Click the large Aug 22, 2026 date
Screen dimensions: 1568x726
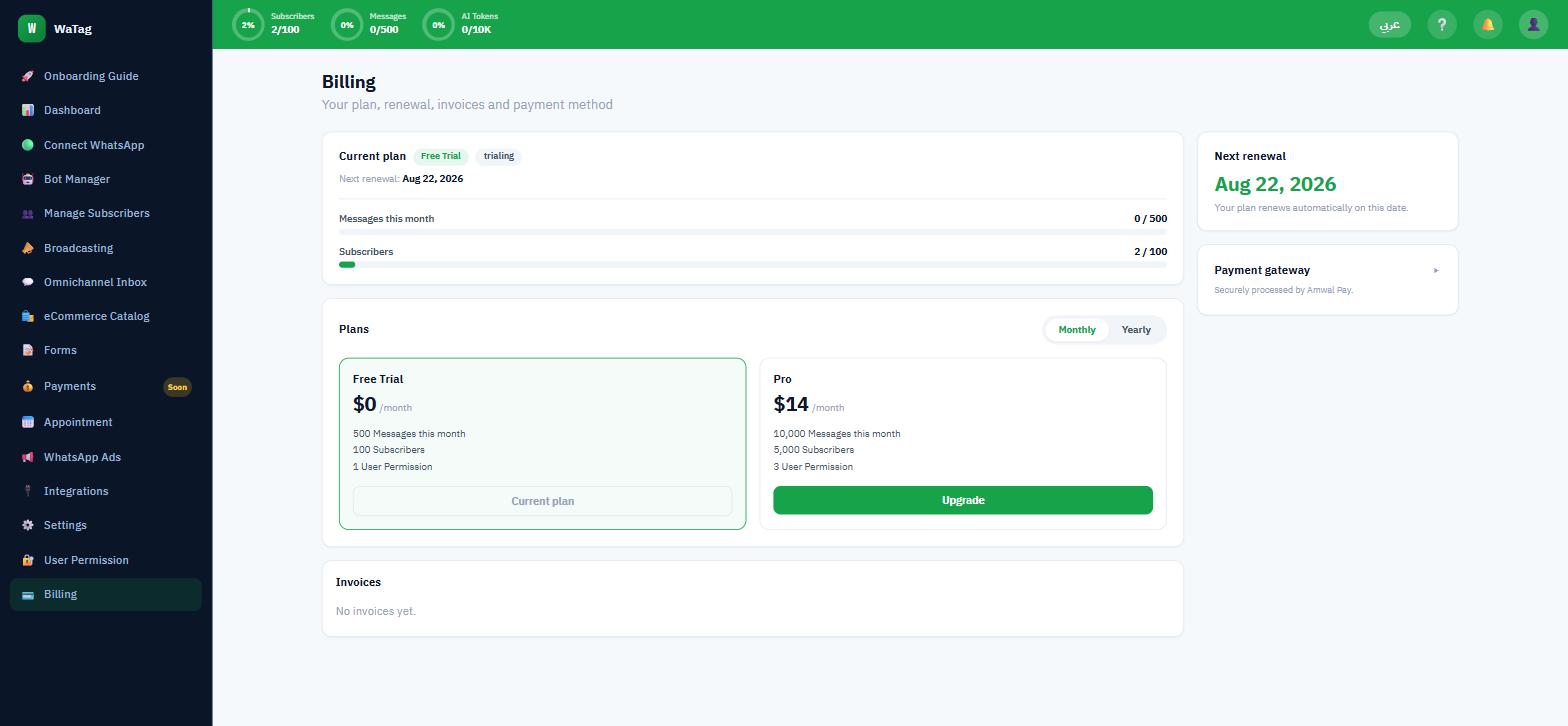point(1275,184)
